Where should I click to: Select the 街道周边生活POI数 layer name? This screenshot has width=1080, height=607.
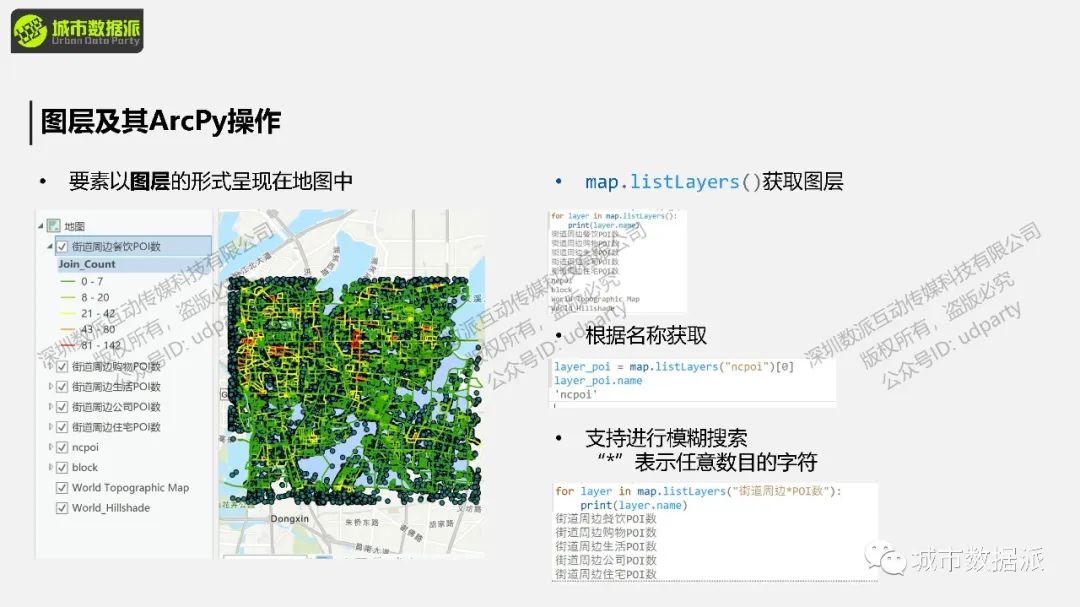(x=116, y=387)
